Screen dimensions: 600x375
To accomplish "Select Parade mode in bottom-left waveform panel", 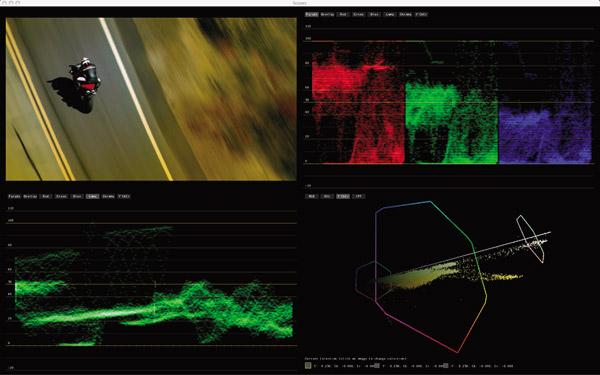I will [15, 196].
